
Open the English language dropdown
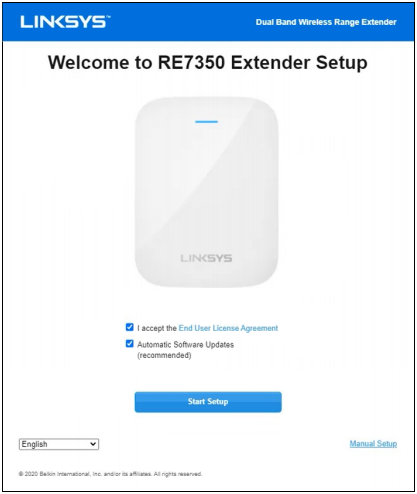[59, 444]
